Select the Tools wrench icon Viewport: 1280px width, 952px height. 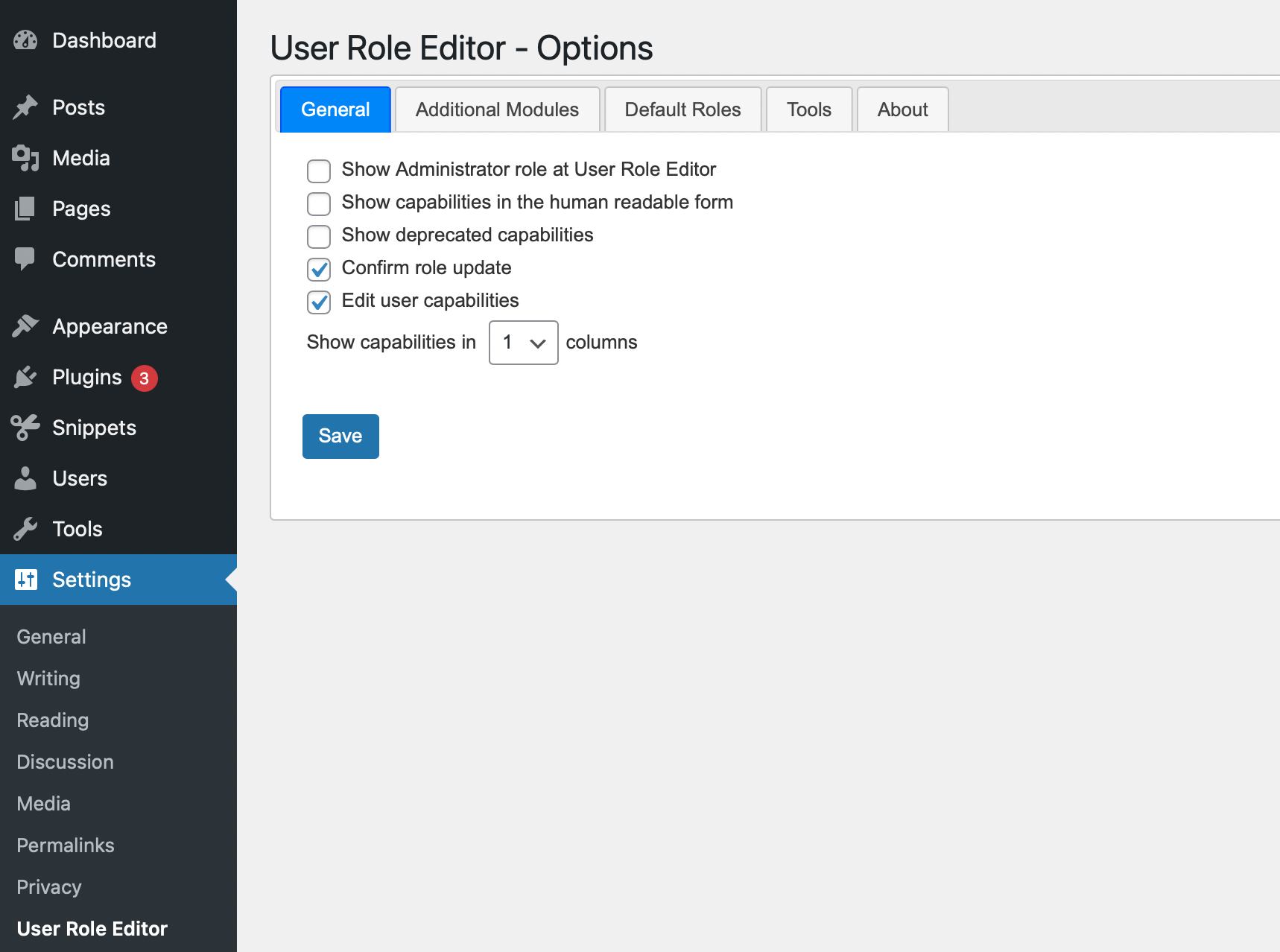[25, 529]
